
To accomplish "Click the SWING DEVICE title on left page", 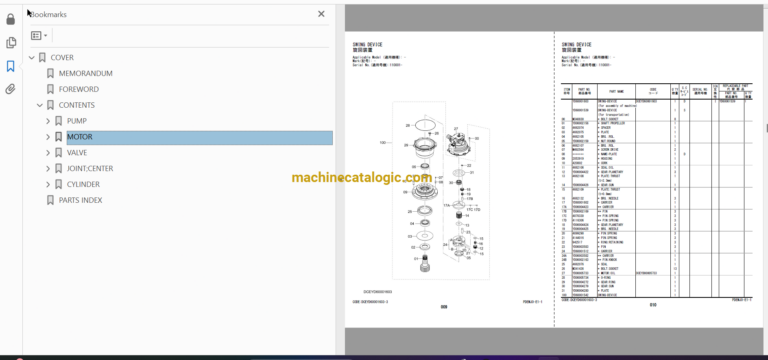I will (x=368, y=45).
